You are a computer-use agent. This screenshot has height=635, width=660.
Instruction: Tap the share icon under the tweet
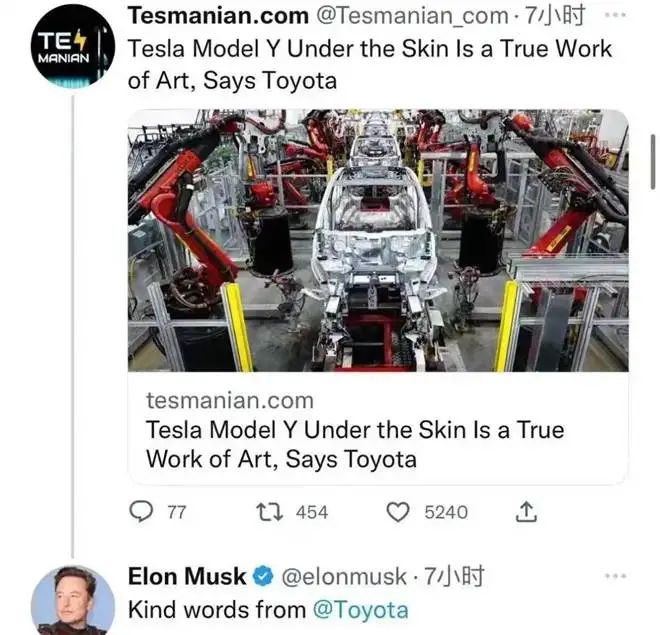coord(526,512)
